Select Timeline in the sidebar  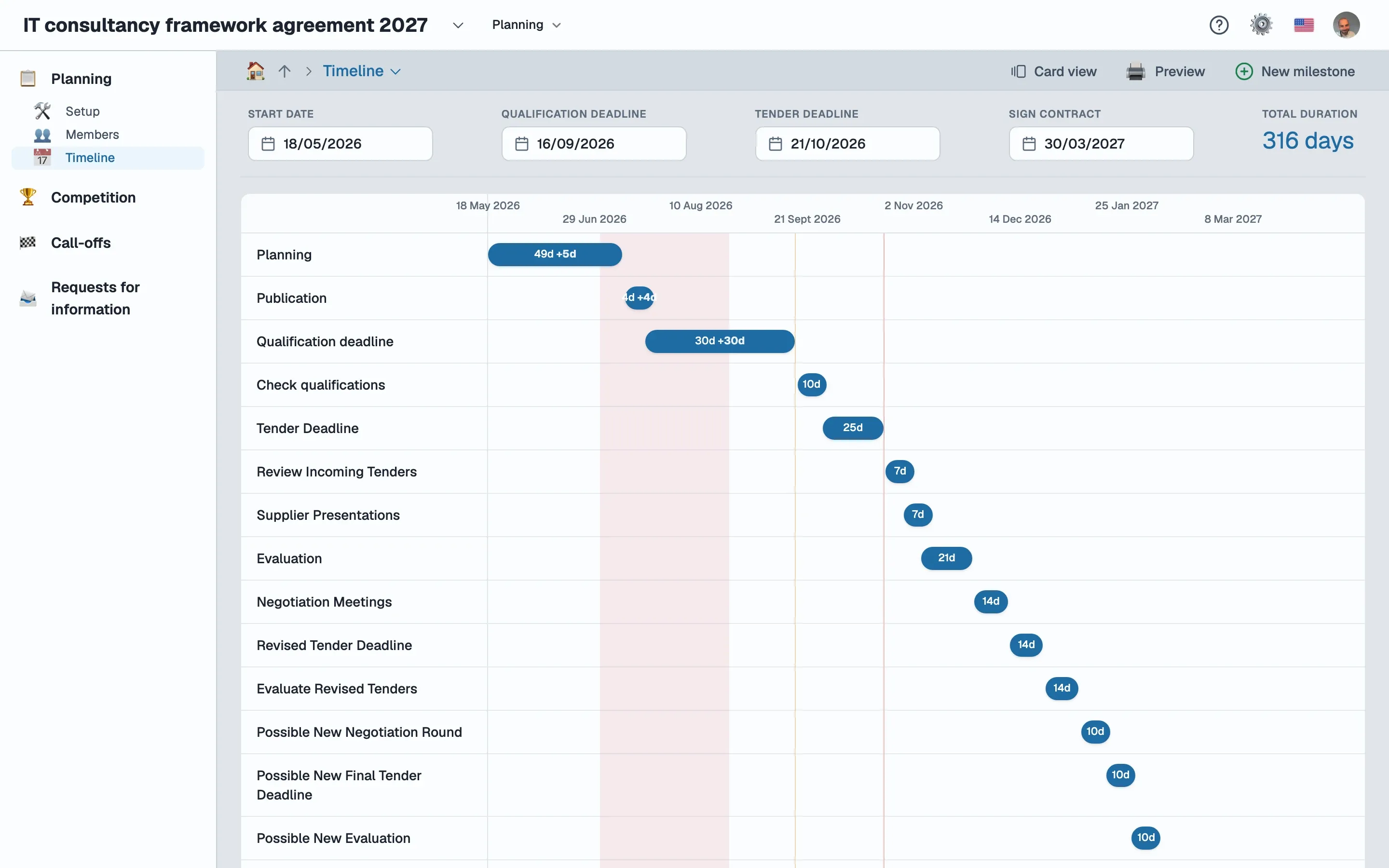click(x=108, y=158)
